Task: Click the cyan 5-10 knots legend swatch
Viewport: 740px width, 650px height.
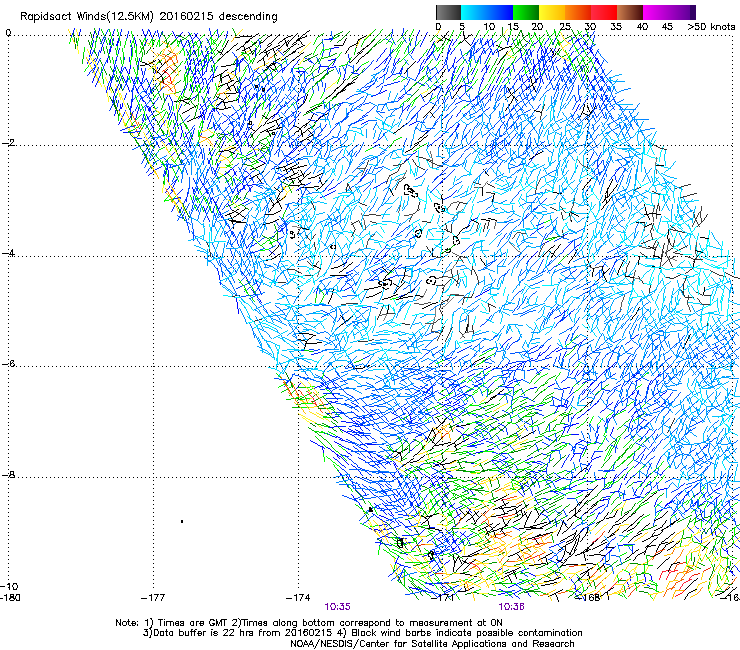Action: tap(474, 12)
